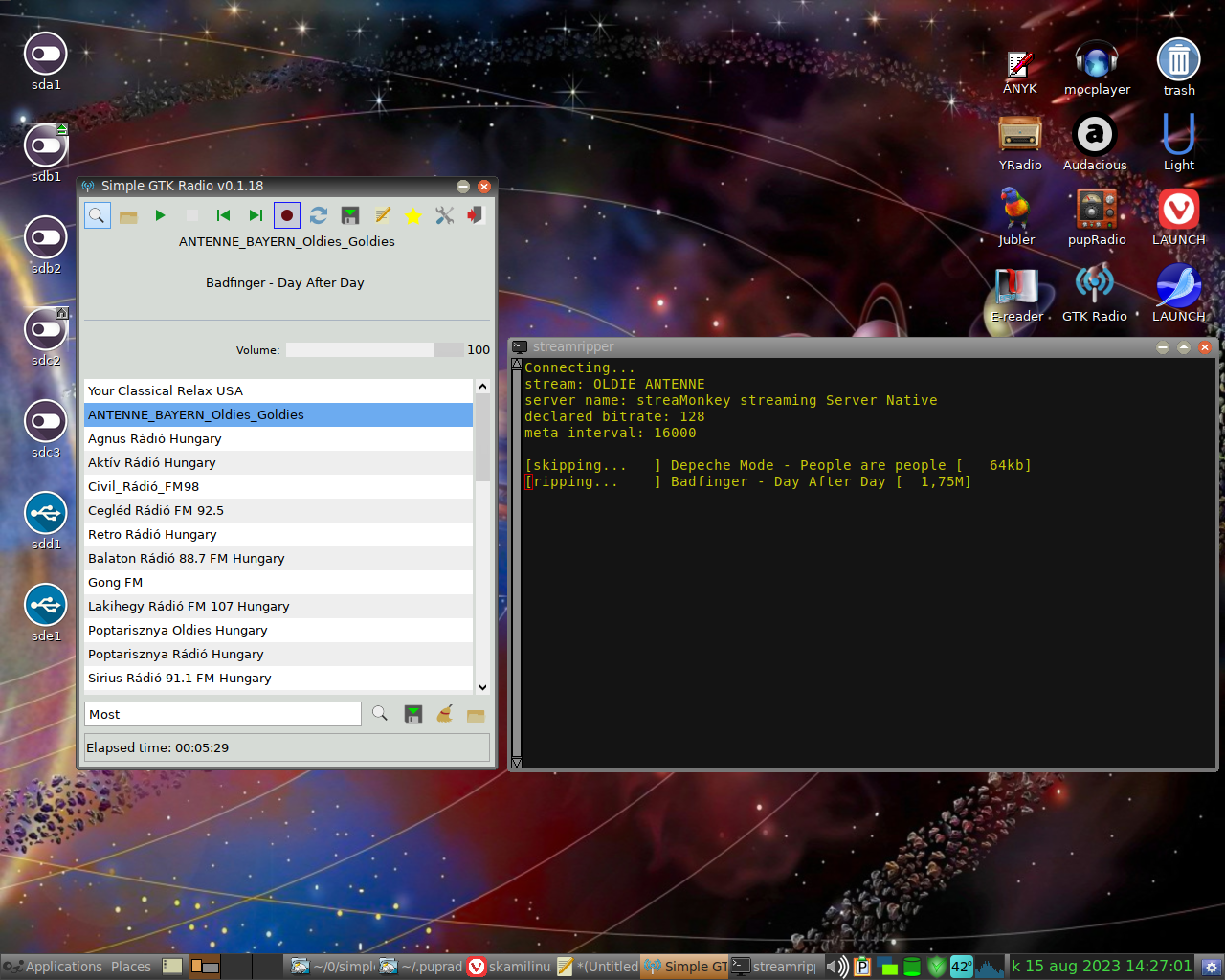Viewport: 1225px width, 980px height.
Task: Click station list scrollbar up arrow
Action: point(482,387)
